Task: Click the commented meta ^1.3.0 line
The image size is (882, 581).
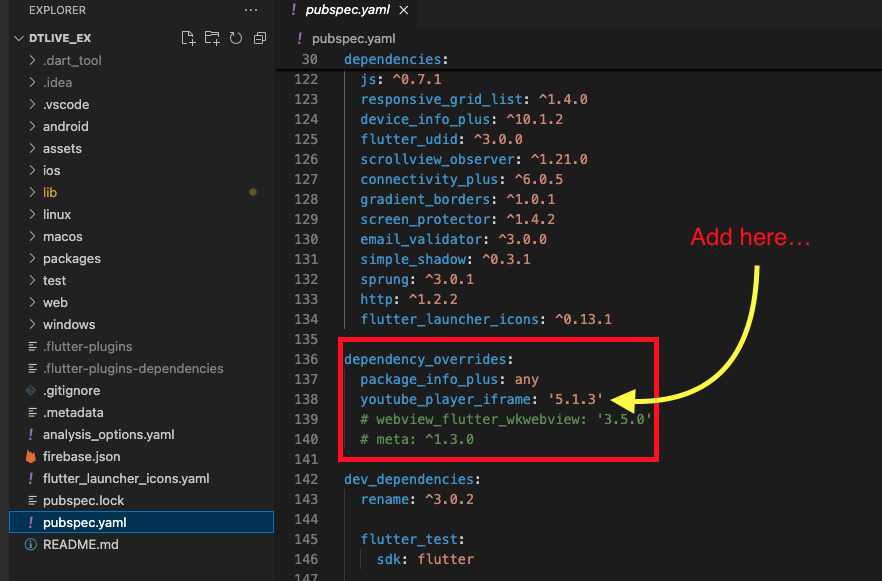Action: [x=417, y=439]
